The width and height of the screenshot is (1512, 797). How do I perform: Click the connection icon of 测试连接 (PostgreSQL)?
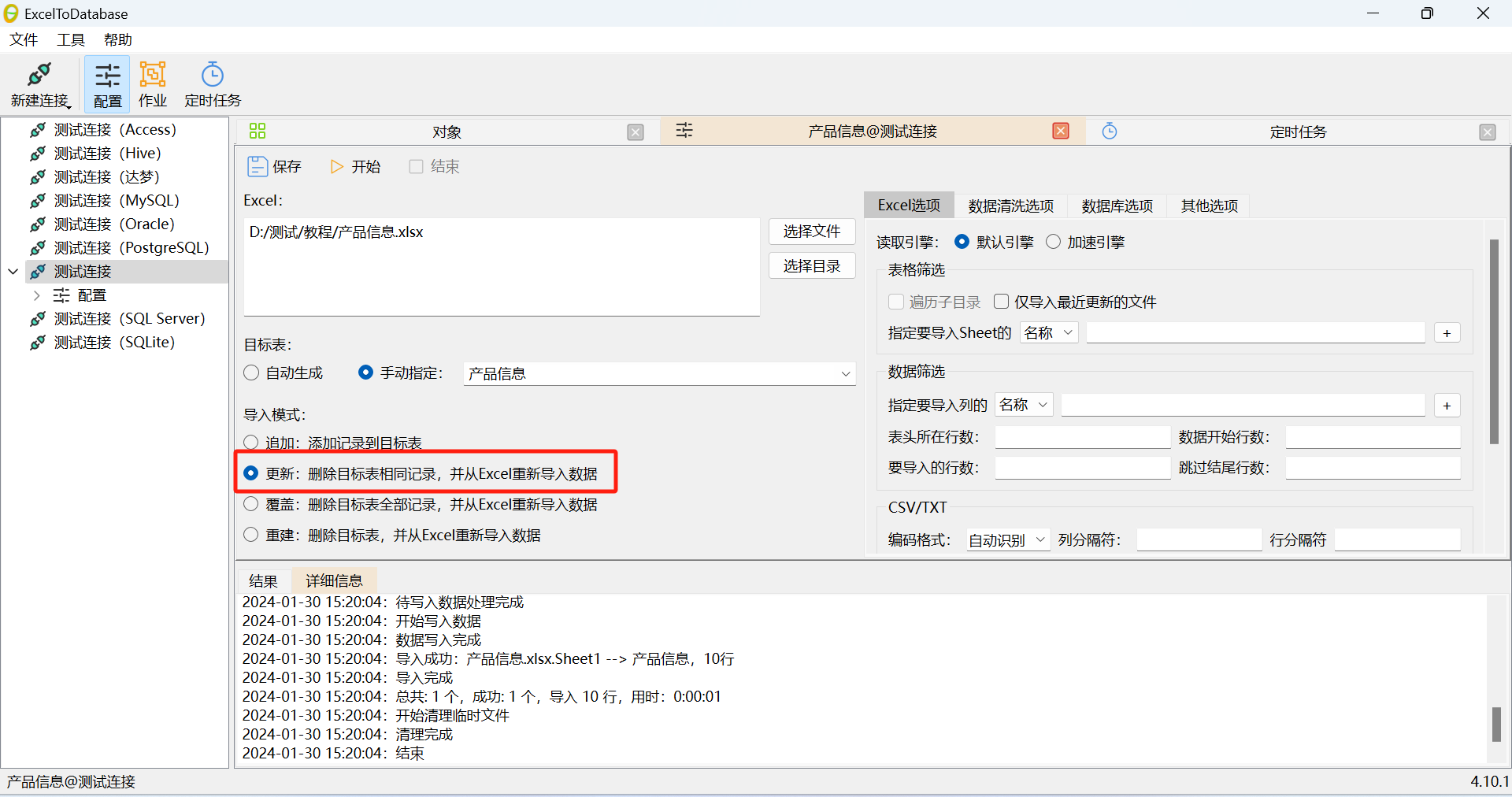[x=38, y=248]
